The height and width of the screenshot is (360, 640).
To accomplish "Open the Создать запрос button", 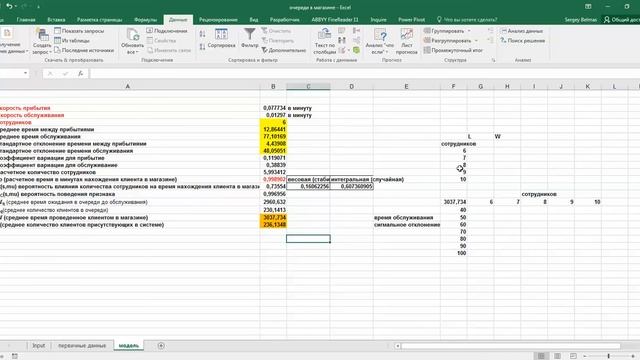I will pyautogui.click(x=42, y=41).
